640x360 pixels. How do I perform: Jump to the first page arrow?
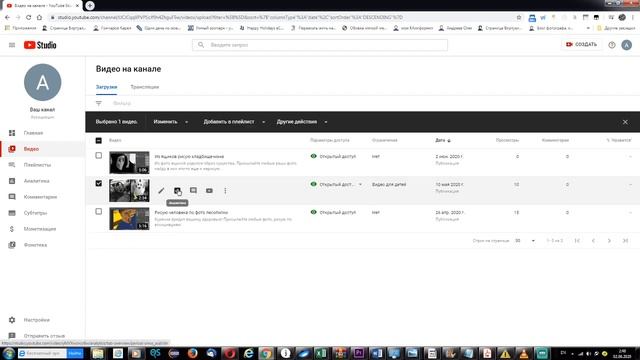(x=577, y=241)
